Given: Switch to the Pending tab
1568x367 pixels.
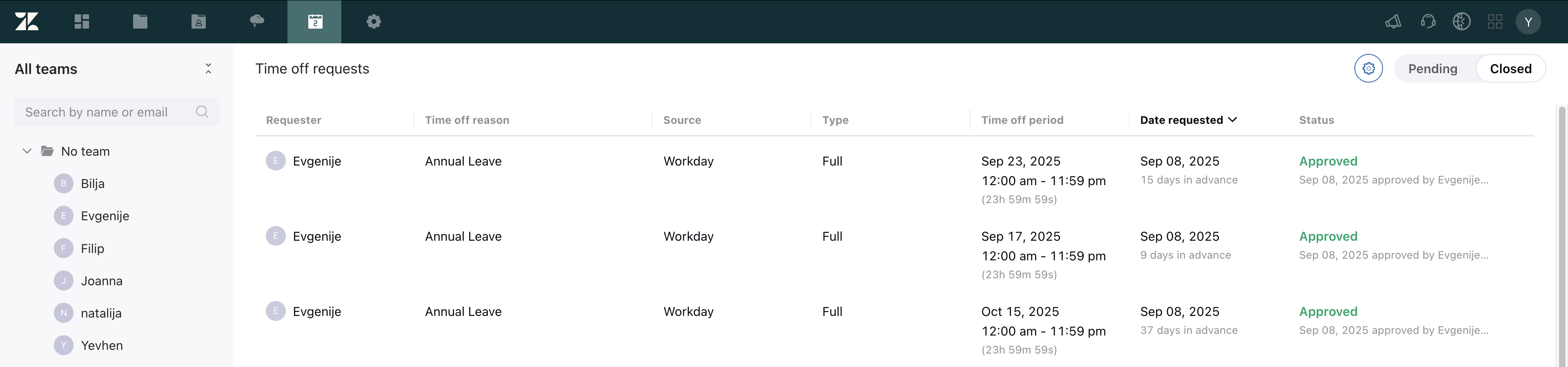Looking at the screenshot, I should 1432,68.
